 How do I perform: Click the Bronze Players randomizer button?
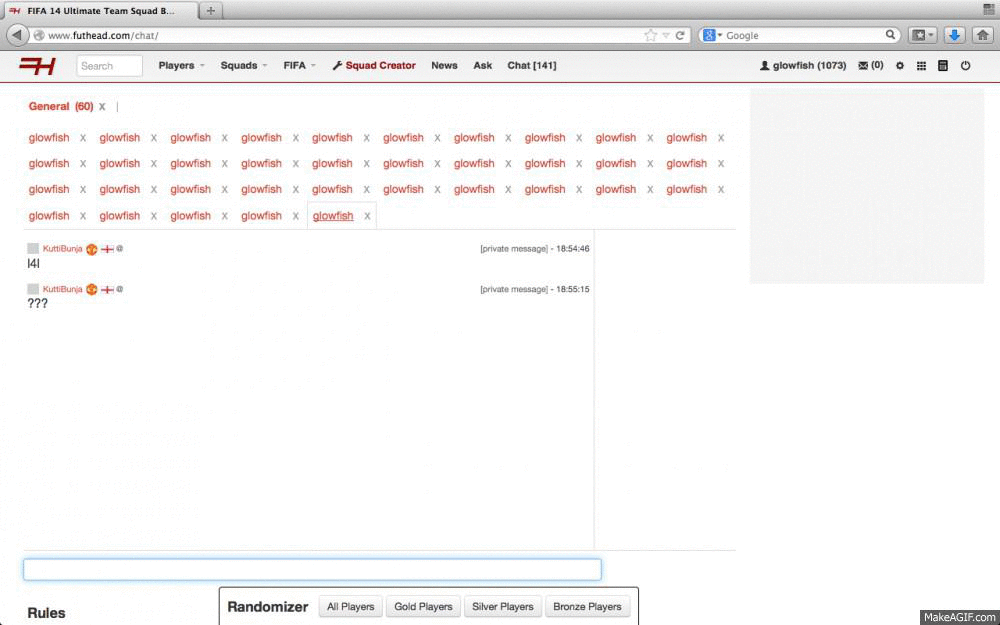point(587,607)
